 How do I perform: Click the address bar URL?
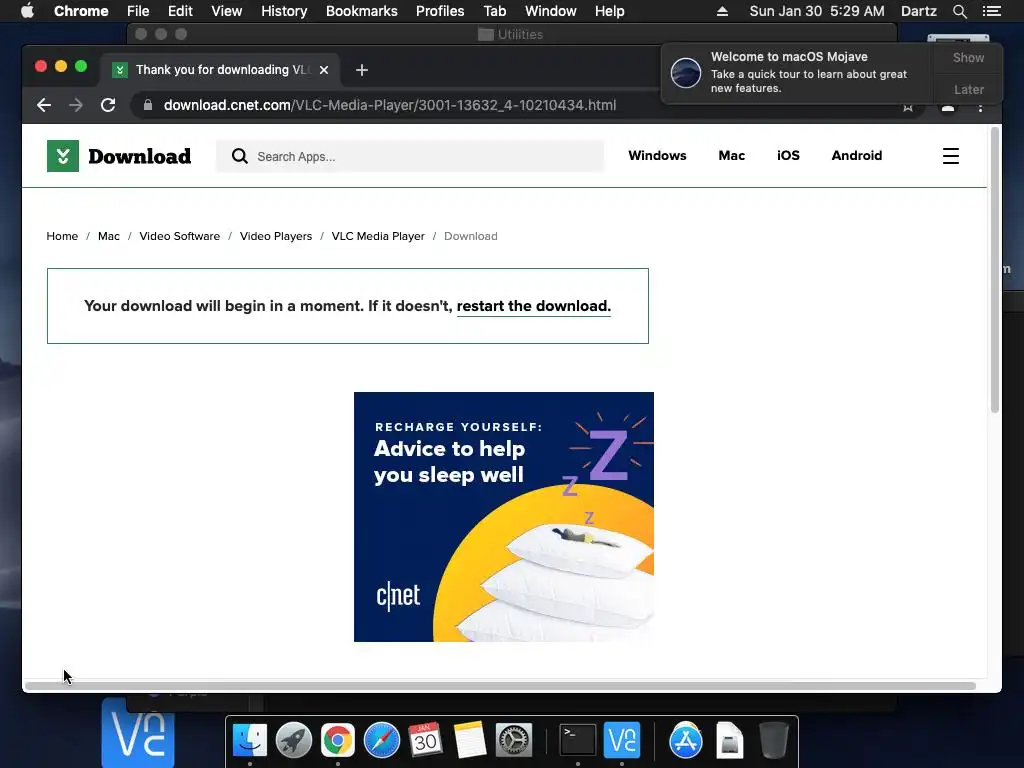point(390,105)
